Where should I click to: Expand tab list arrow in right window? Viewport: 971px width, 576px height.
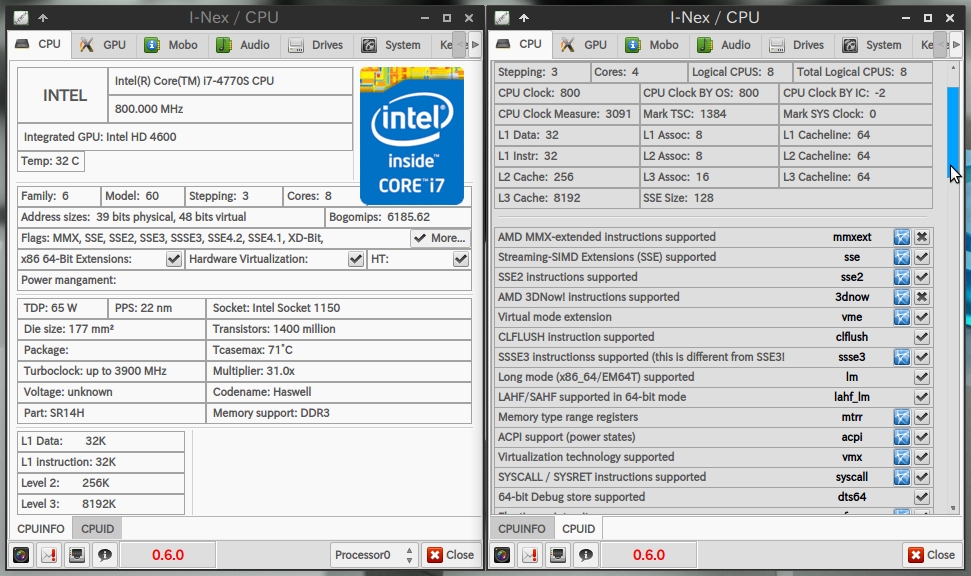coord(956,45)
